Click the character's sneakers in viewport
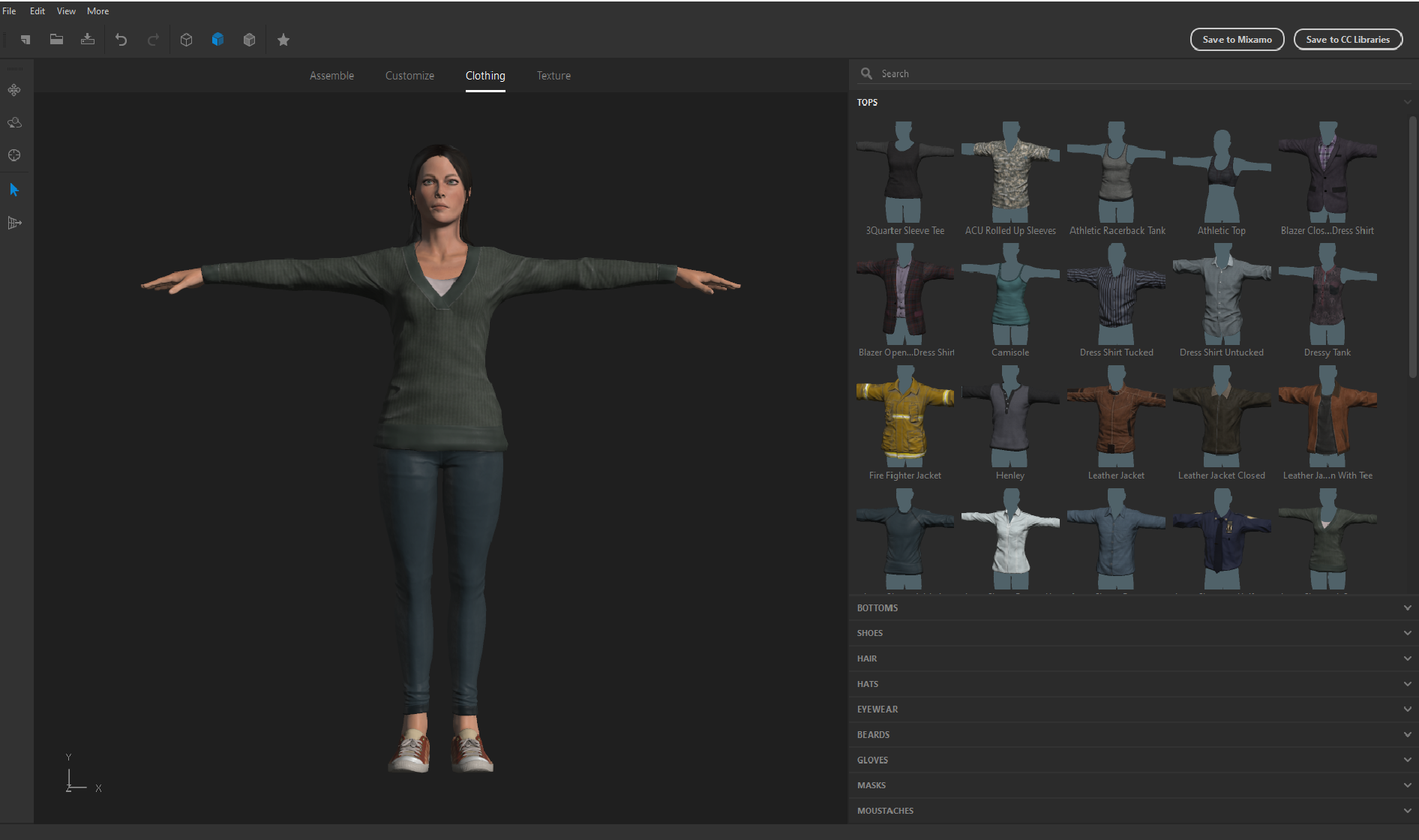Screen dimensions: 1419x840 [x=441, y=750]
